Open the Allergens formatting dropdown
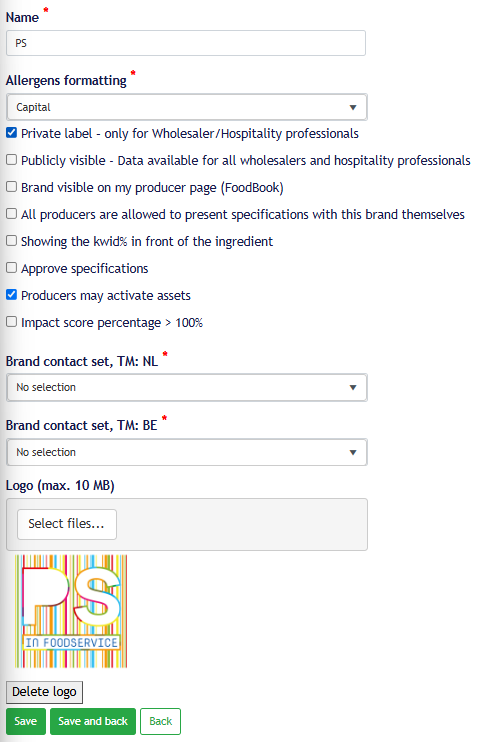The height and width of the screenshot is (742, 483). (187, 107)
